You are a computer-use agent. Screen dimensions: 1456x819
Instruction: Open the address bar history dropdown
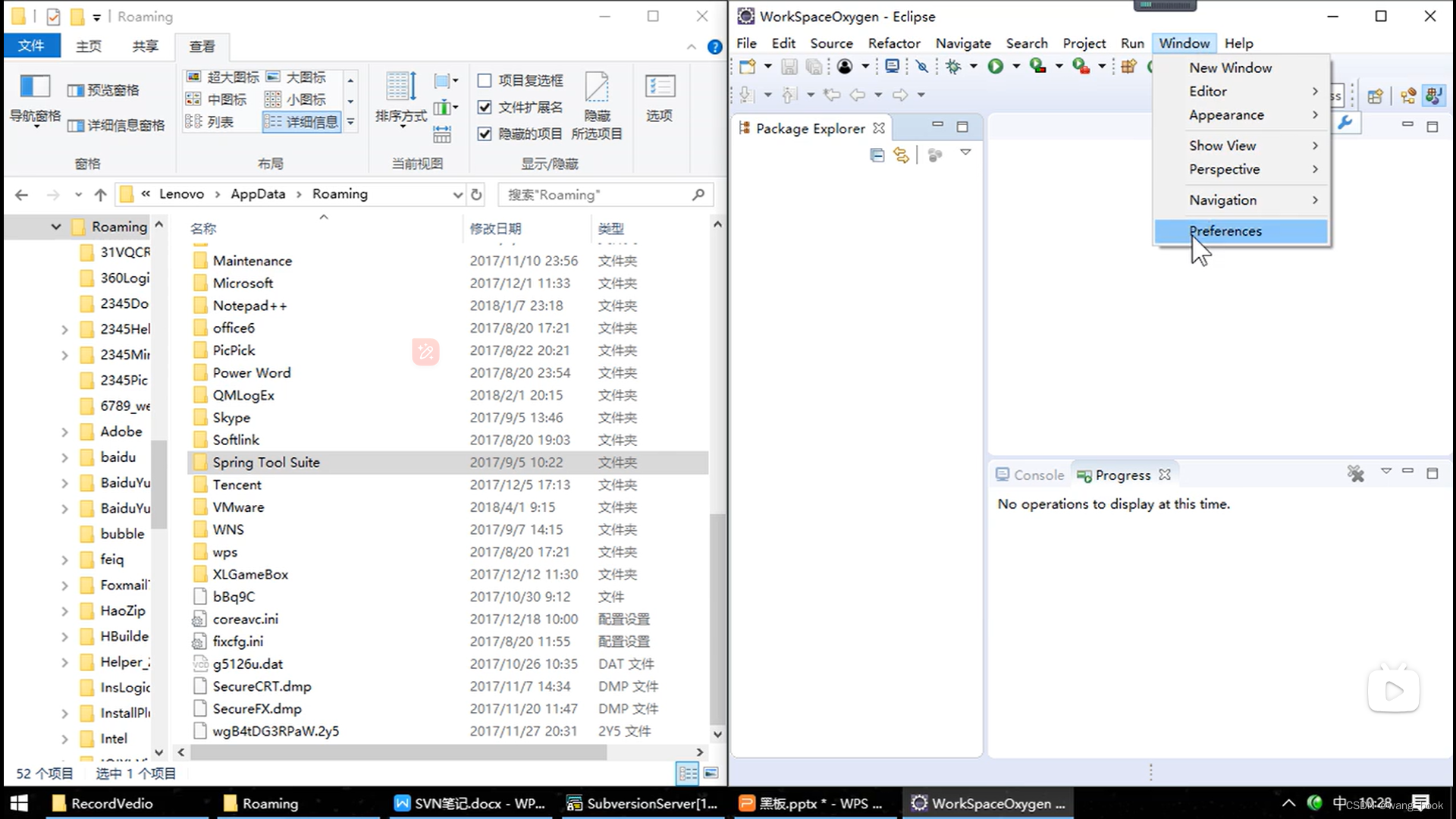pos(457,195)
